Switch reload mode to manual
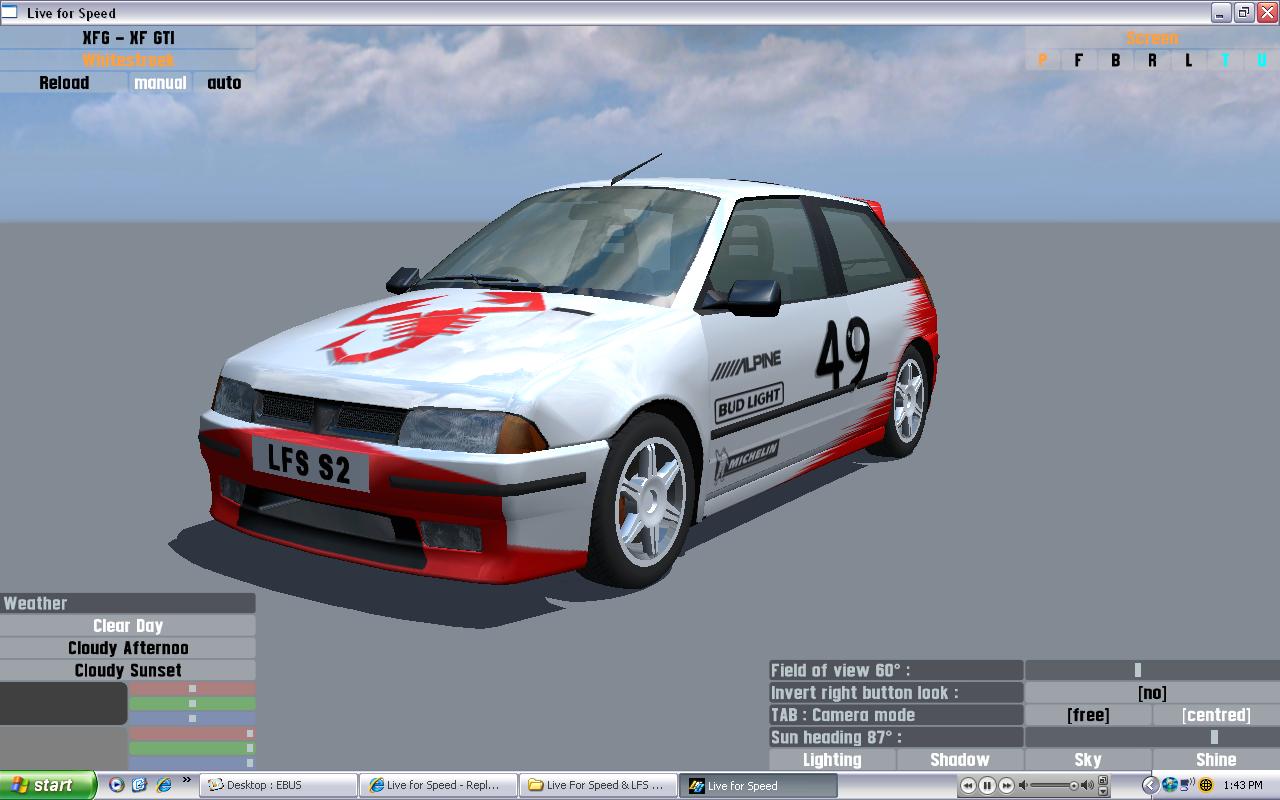The height and width of the screenshot is (800, 1280). 160,83
